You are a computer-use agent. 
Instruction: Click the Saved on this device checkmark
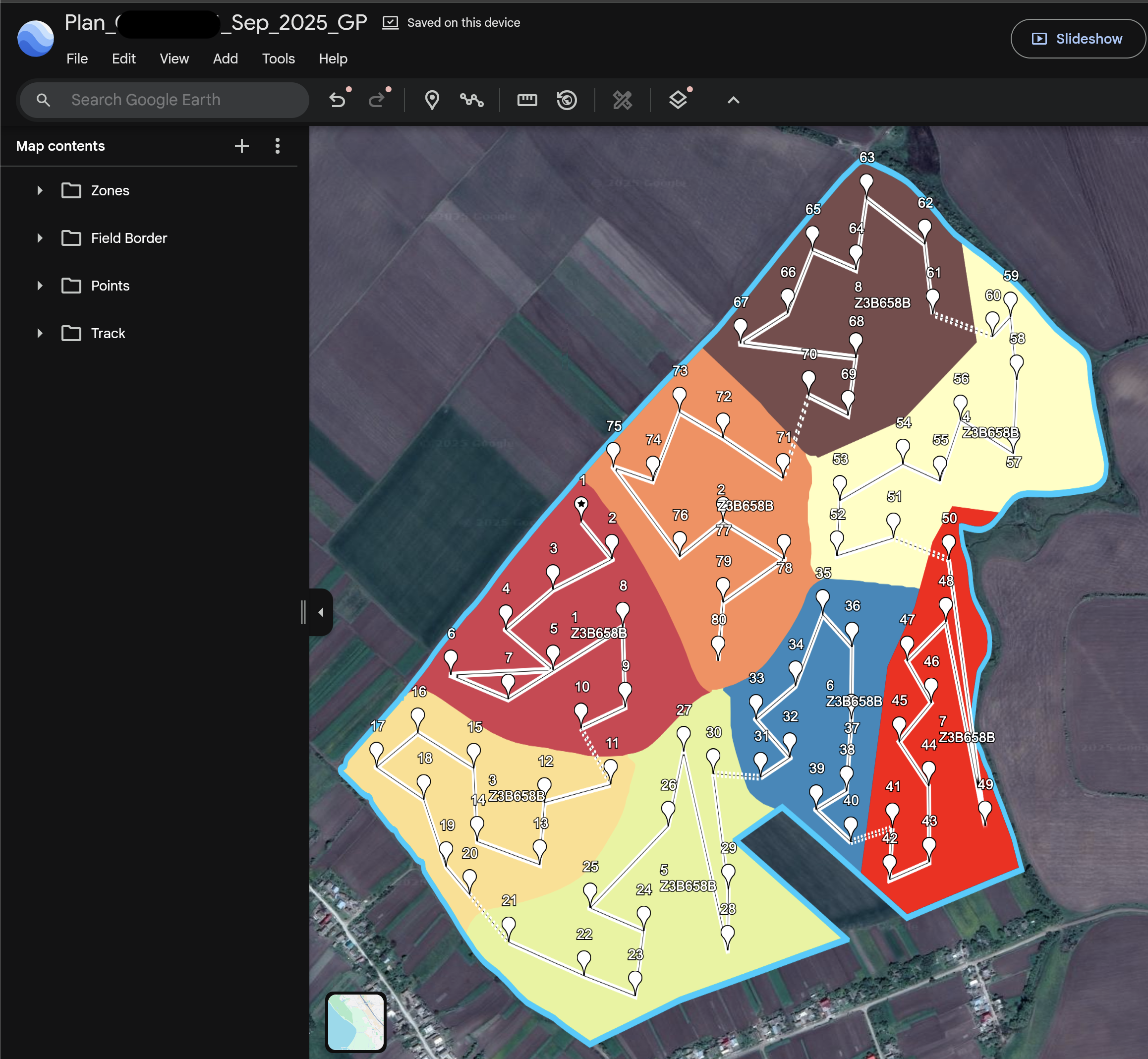(390, 22)
